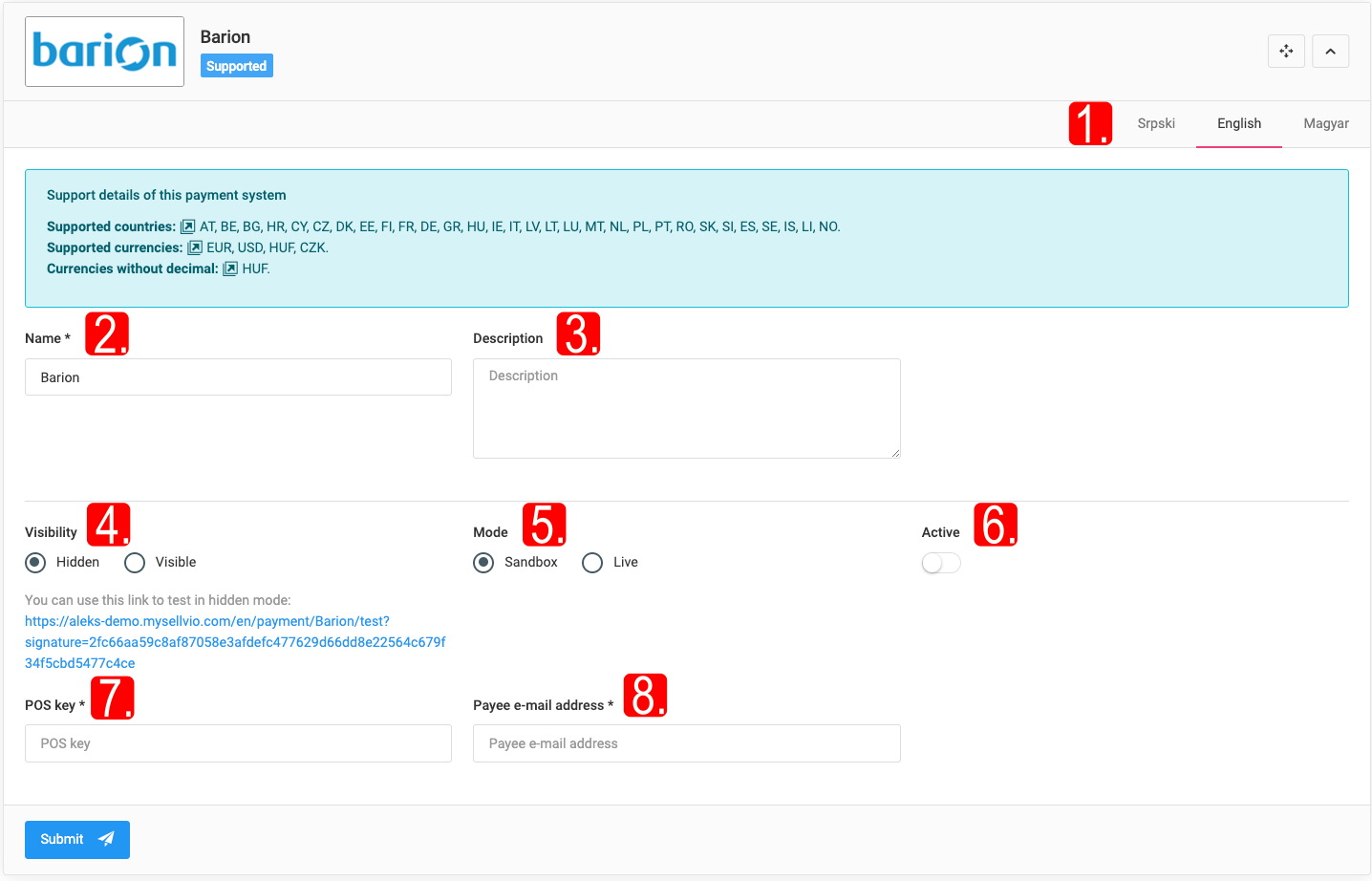Switch to the Srpski language tab

(1156, 124)
